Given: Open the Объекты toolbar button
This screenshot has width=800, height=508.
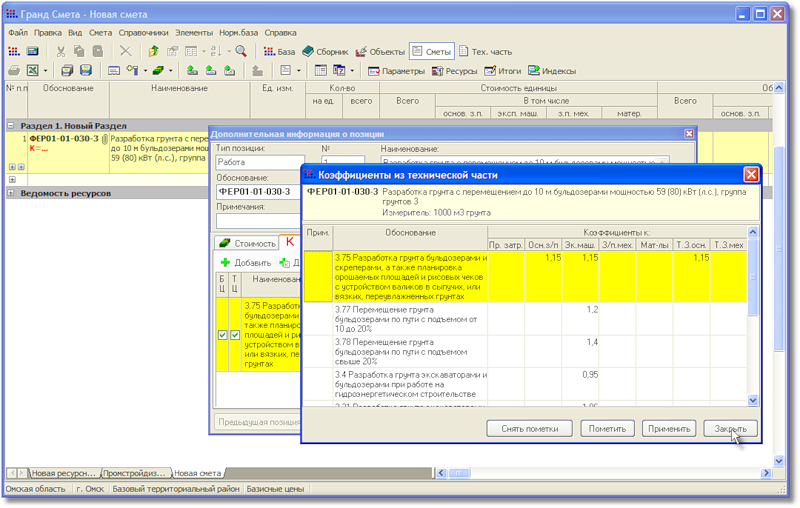Looking at the screenshot, I should pyautogui.click(x=380, y=52).
